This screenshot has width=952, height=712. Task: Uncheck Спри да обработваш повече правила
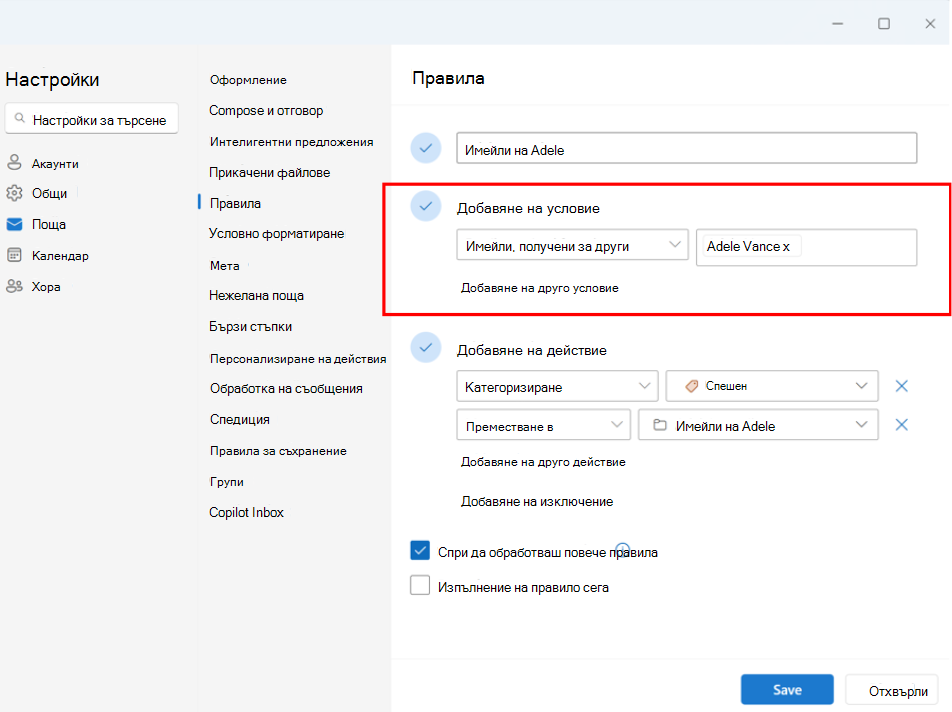(x=420, y=551)
